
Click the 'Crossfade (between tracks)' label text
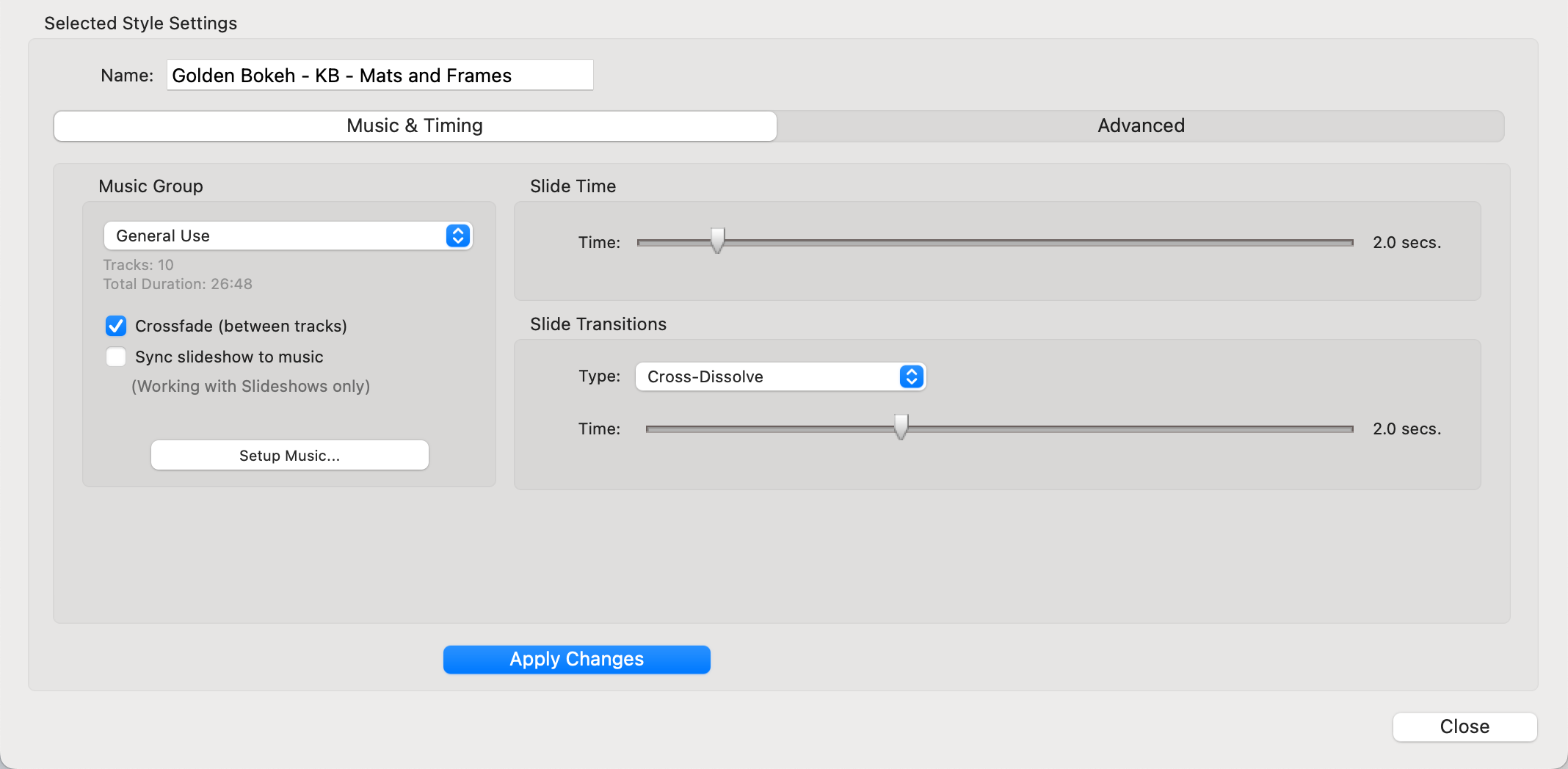point(241,326)
